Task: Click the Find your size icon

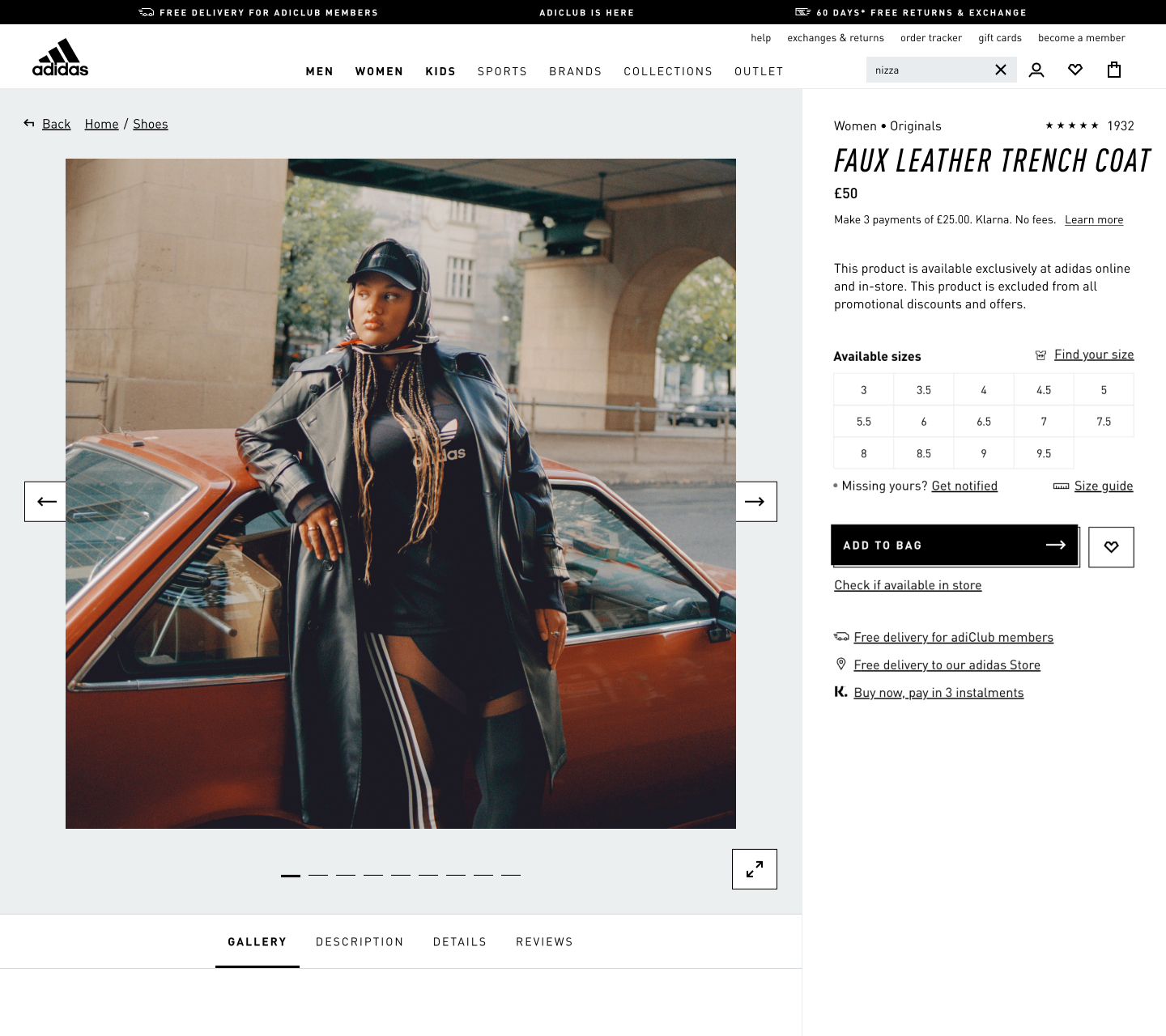Action: [1041, 355]
